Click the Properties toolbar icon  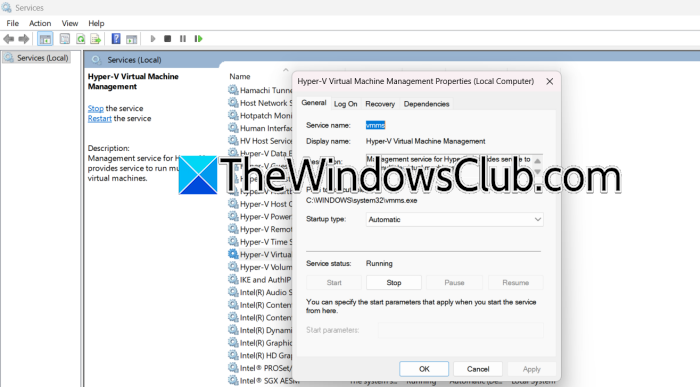tap(65, 39)
